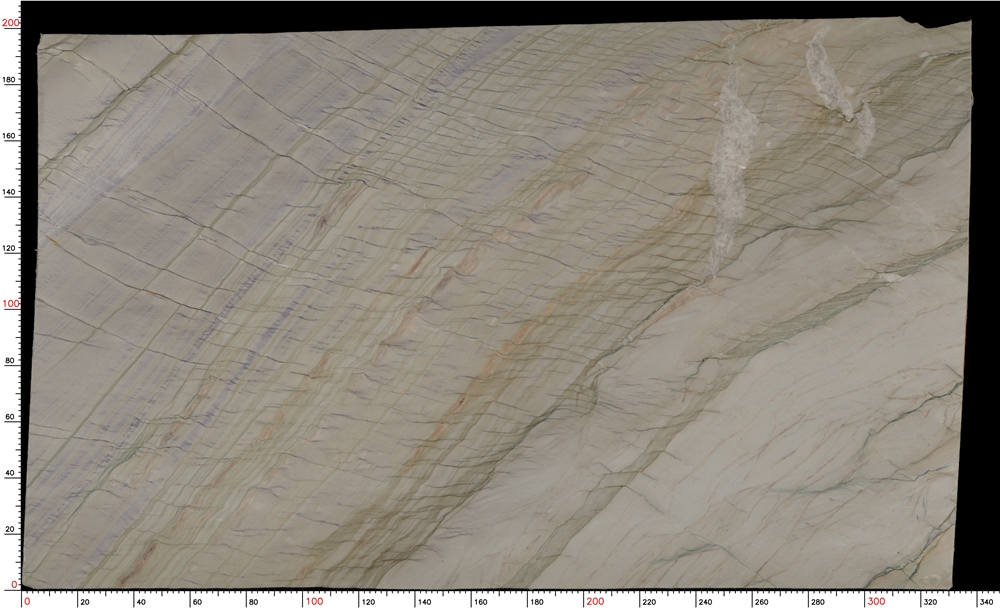Viewport: 1000px width, 611px height.
Task: Select the 180 label on the left ruler
Action: click(x=10, y=80)
